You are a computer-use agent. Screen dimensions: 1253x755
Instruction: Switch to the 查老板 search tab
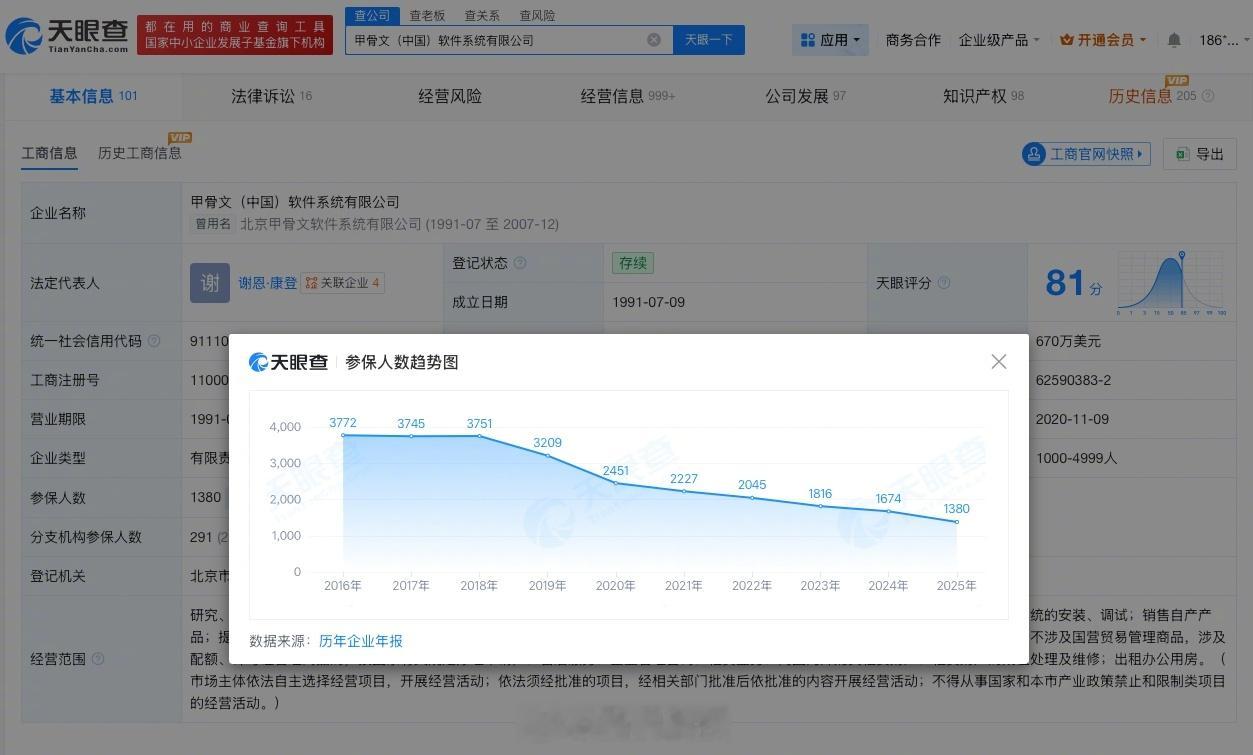coord(427,16)
